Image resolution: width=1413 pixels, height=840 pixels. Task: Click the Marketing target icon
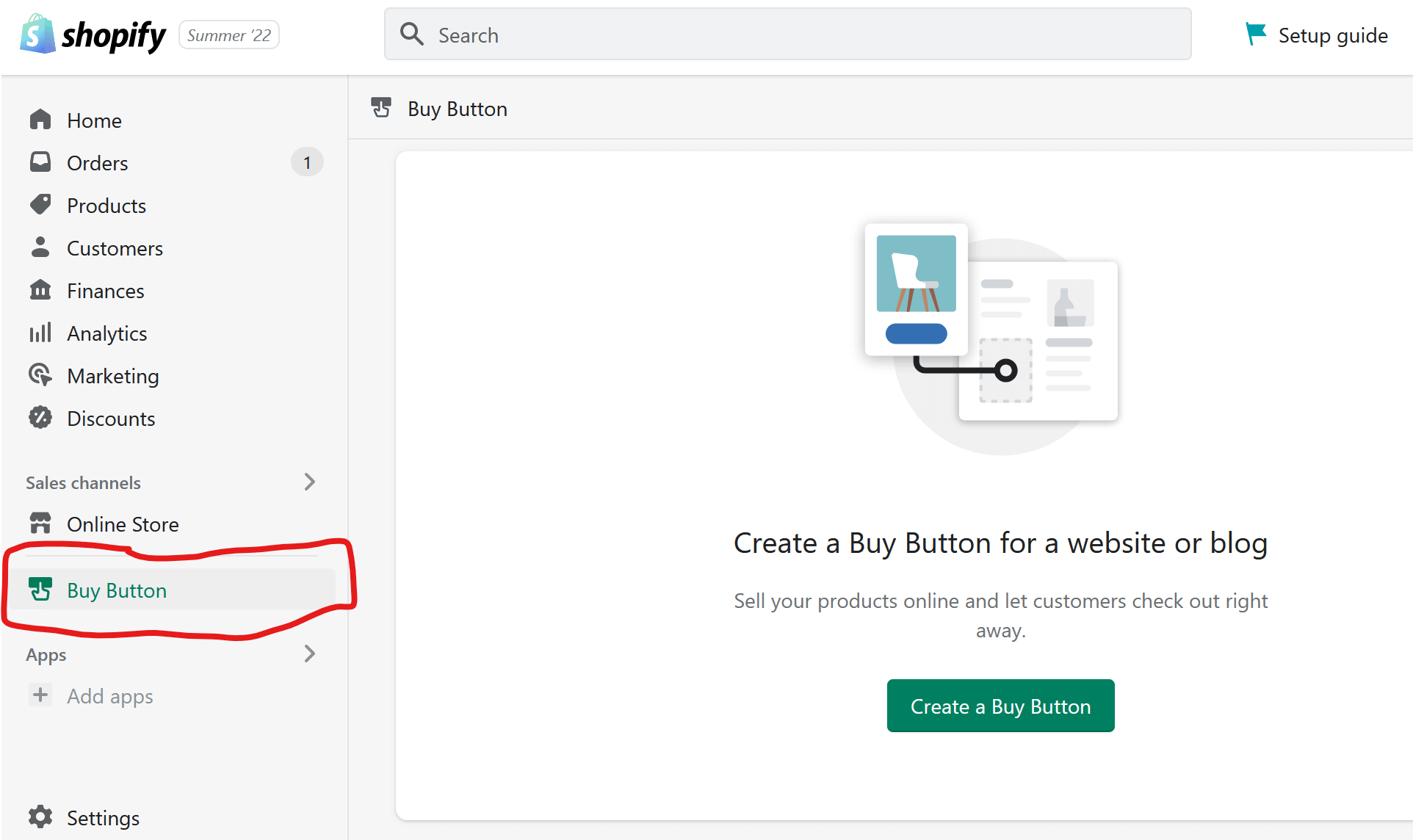coord(40,375)
